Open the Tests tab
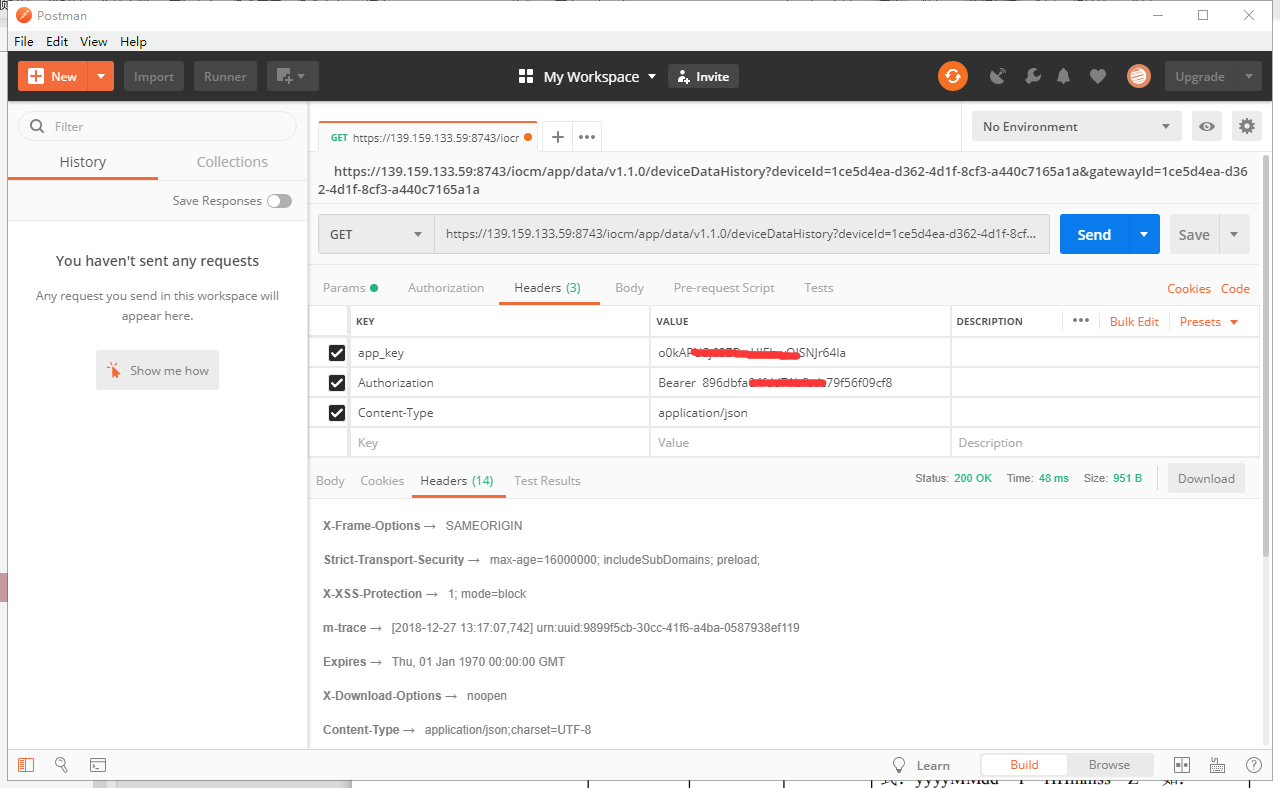This screenshot has width=1280, height=788. click(x=818, y=287)
